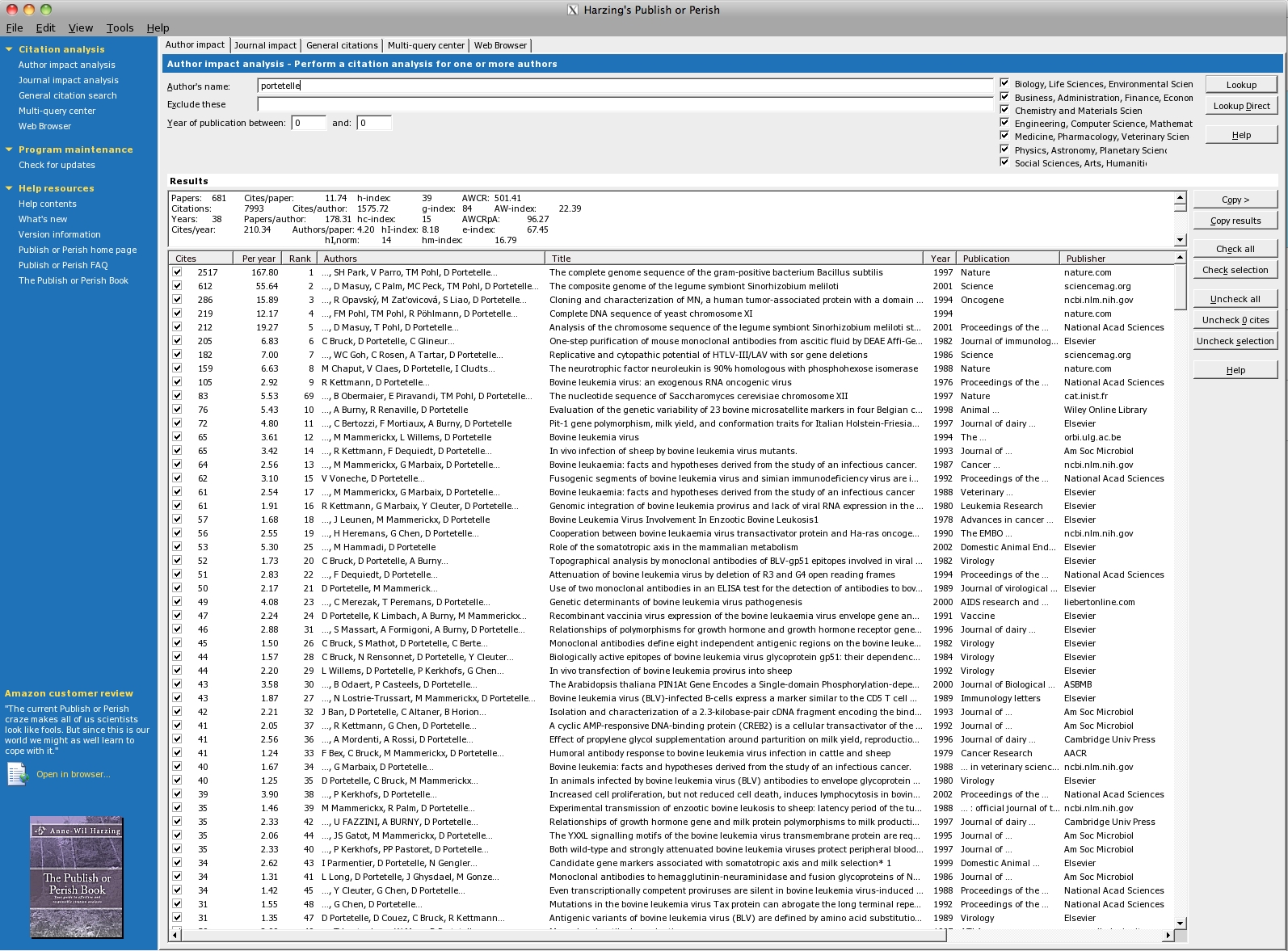Click Help button below Uncheck selection

point(1235,370)
